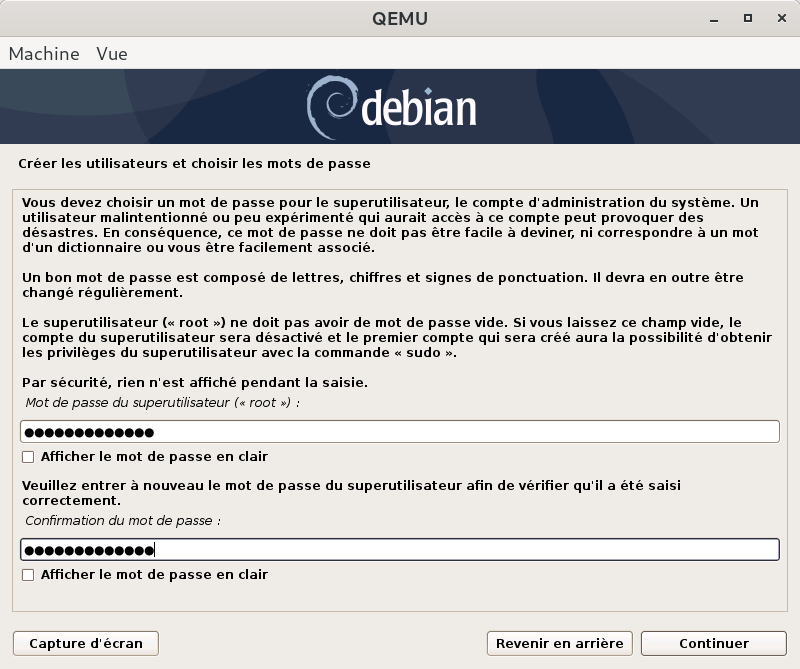Image resolution: width=800 pixels, height=669 pixels.
Task: Enable show password checkbox under root password
Action: (28, 457)
